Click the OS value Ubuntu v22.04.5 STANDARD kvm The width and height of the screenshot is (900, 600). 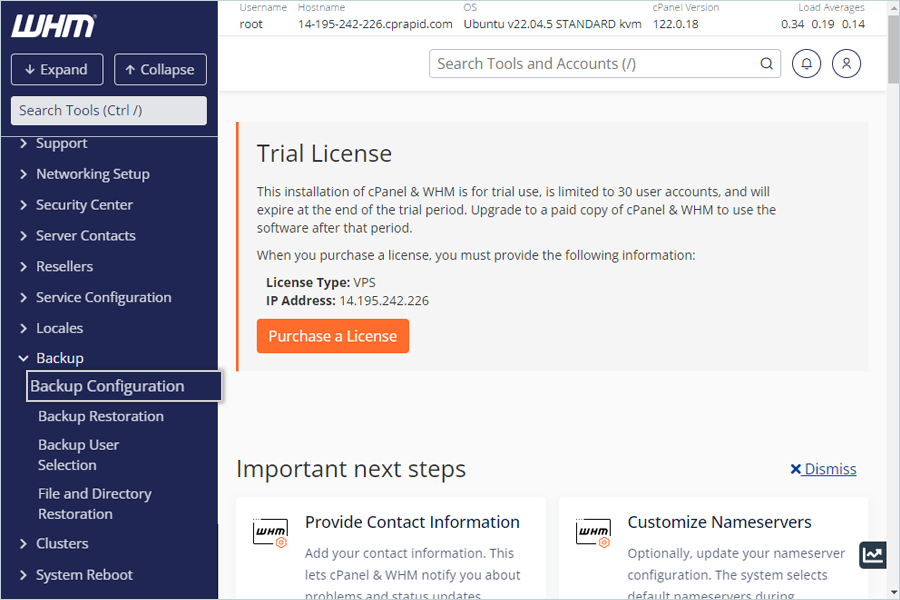click(x=552, y=24)
